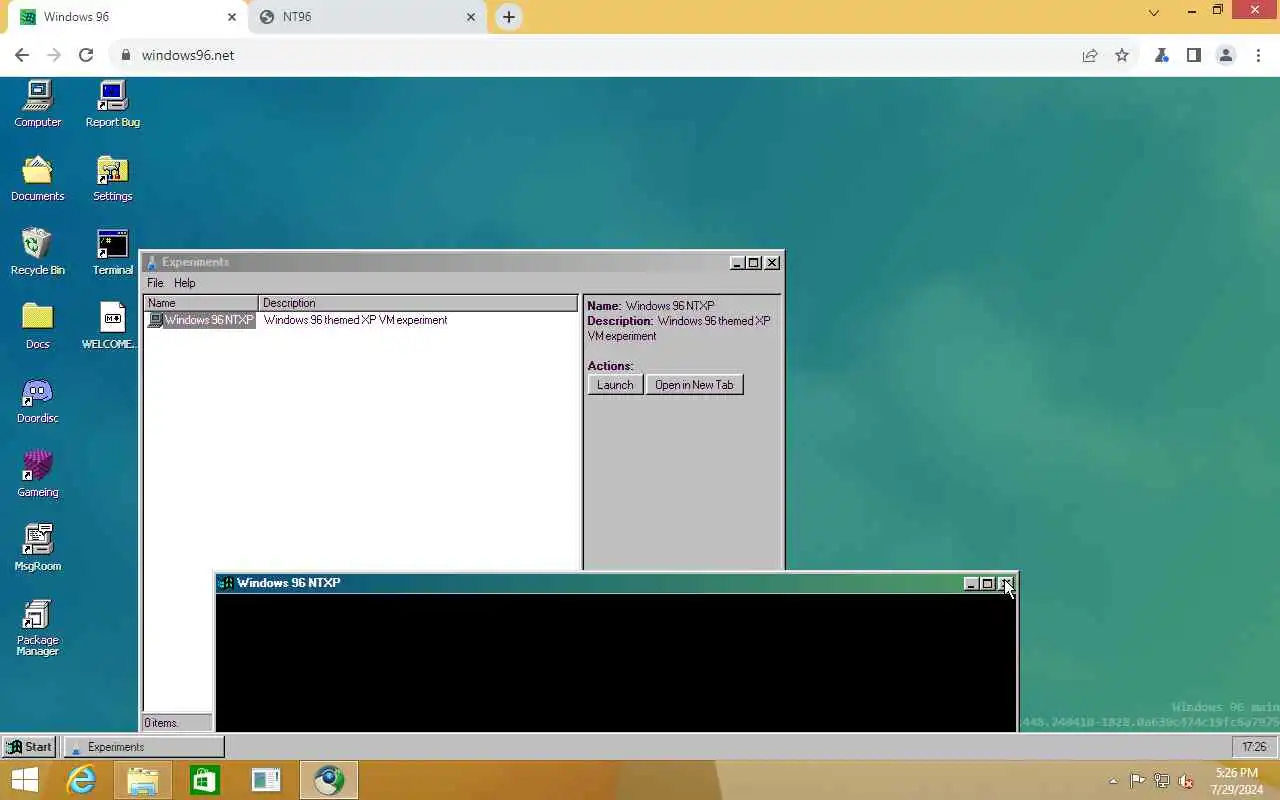Image resolution: width=1280 pixels, height=800 pixels.
Task: Click the Windows 96 NTXP title icon
Action: (x=226, y=583)
